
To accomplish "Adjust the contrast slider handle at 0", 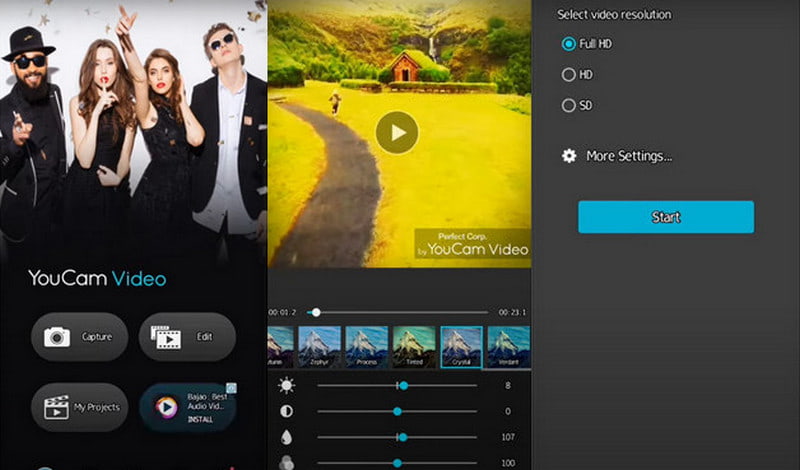I will (397, 411).
